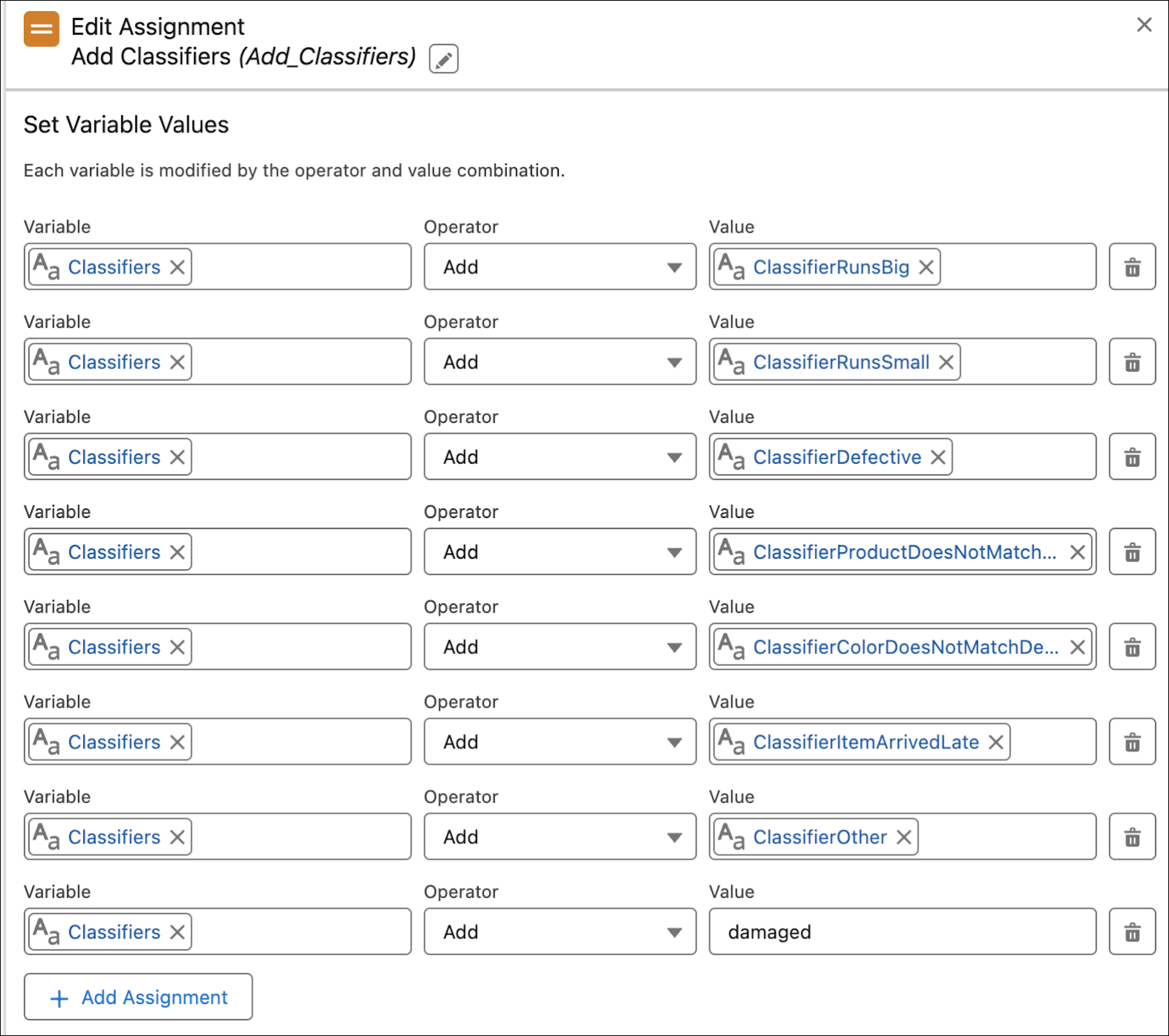This screenshot has height=1036, width=1169.
Task: Open Operator dropdown for ClassifierRunsSmall row
Action: click(x=560, y=362)
